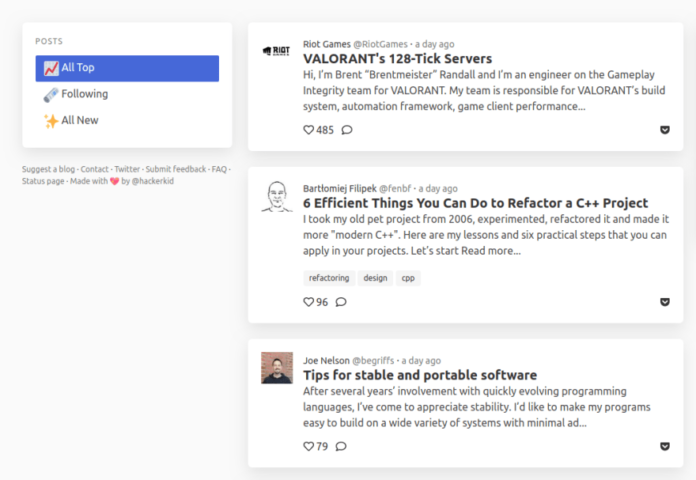This screenshot has height=480, width=696.
Task: Click the Riot Games logo avatar
Action: (276, 51)
